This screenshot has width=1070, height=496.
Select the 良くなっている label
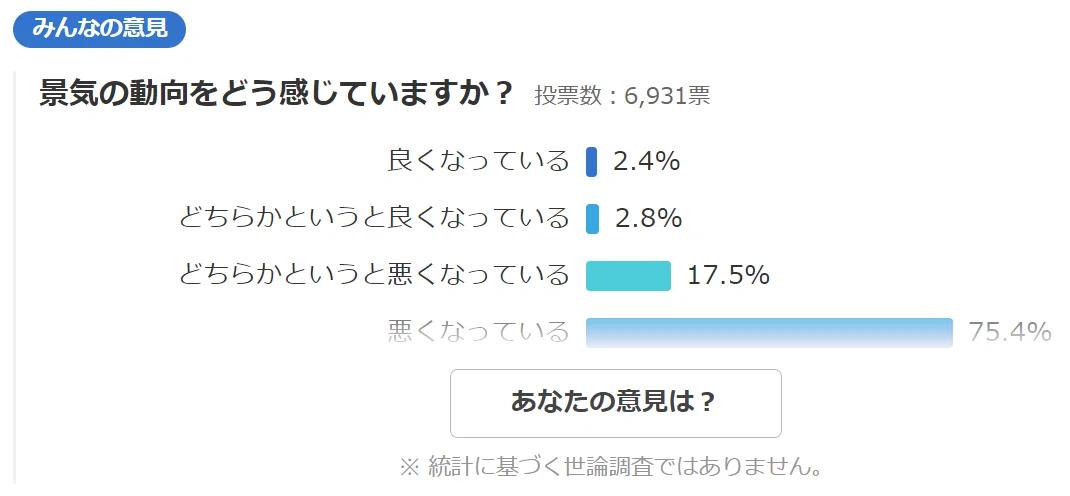478,162
